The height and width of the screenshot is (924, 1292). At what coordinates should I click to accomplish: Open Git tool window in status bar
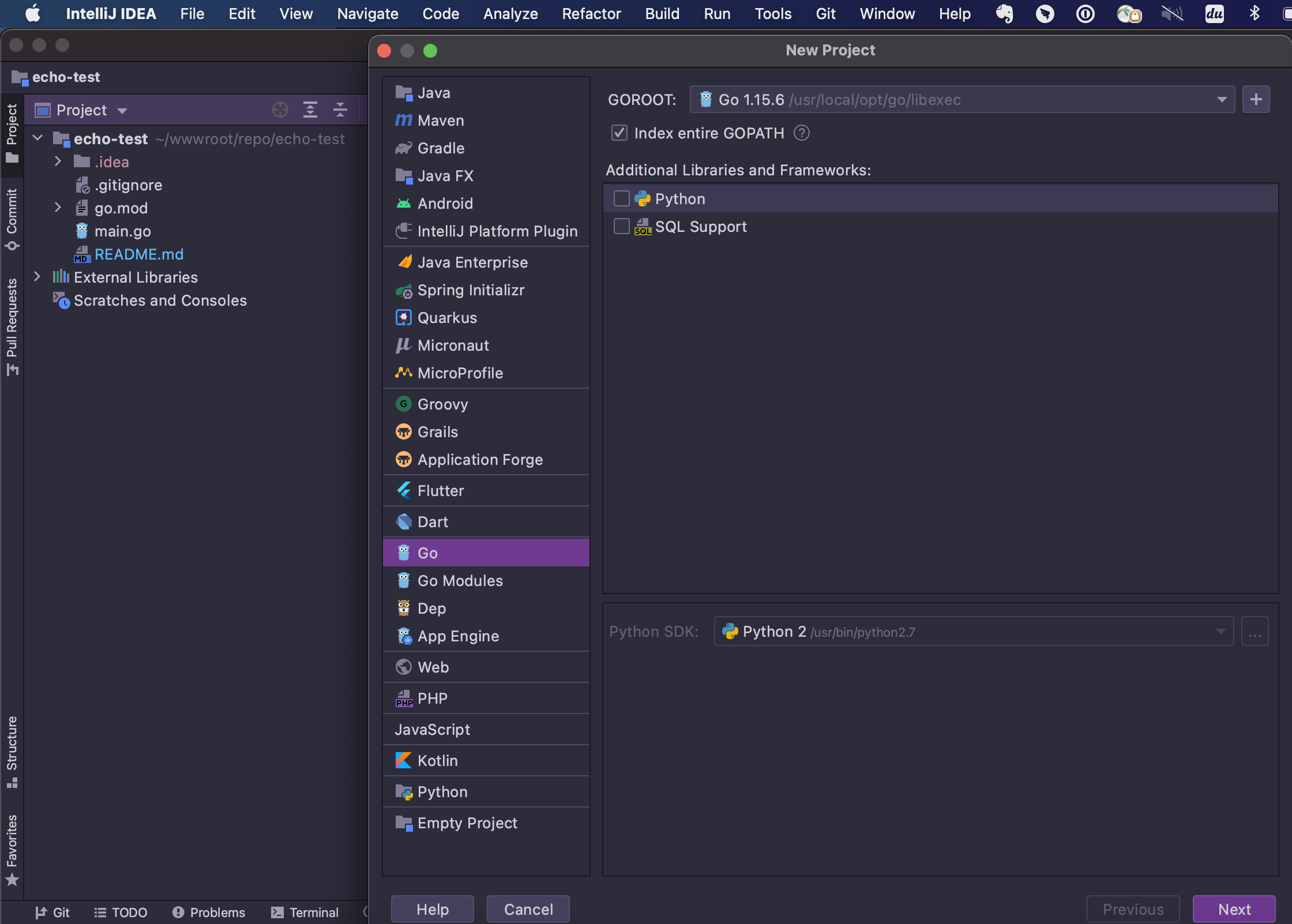52,912
